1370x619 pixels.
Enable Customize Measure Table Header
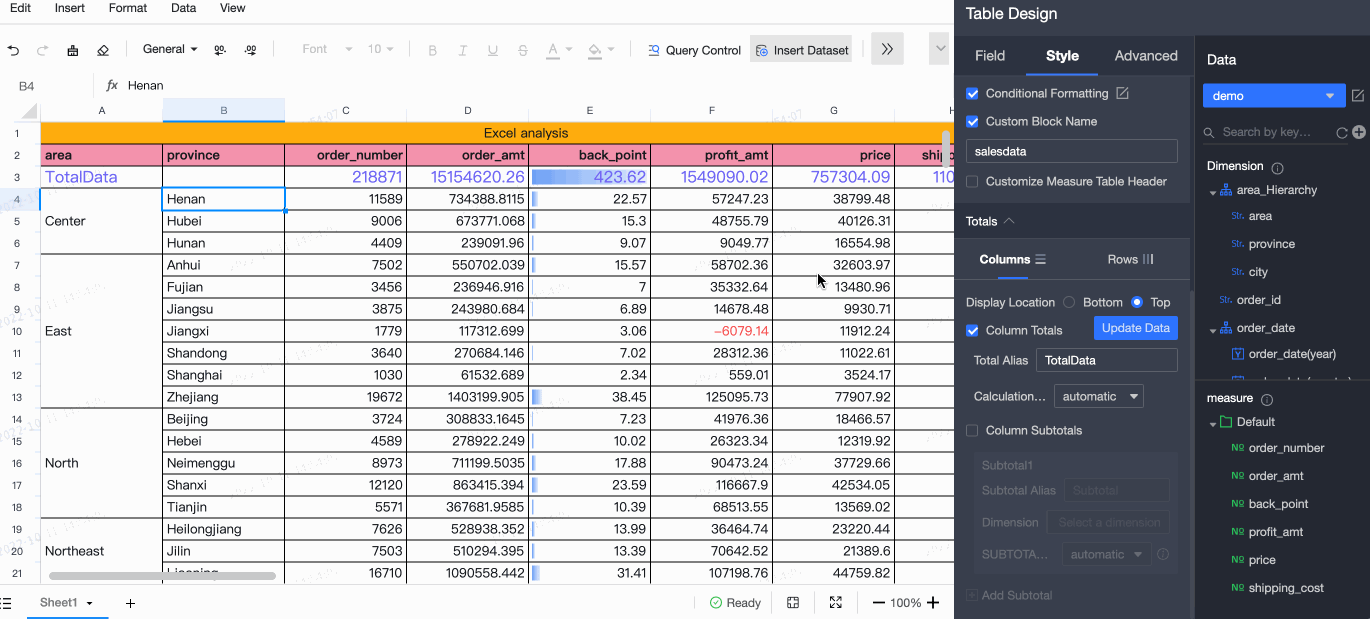point(972,181)
